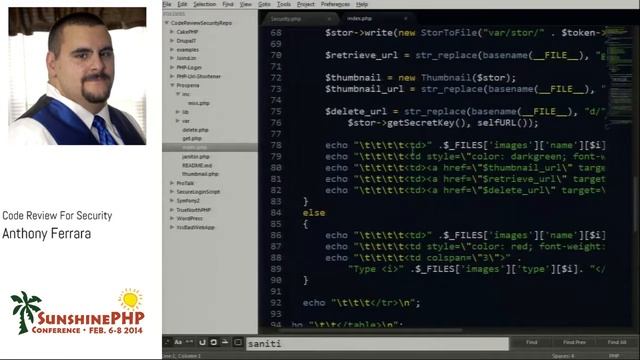
Task: Open the Help menu
Action: click(362, 4)
